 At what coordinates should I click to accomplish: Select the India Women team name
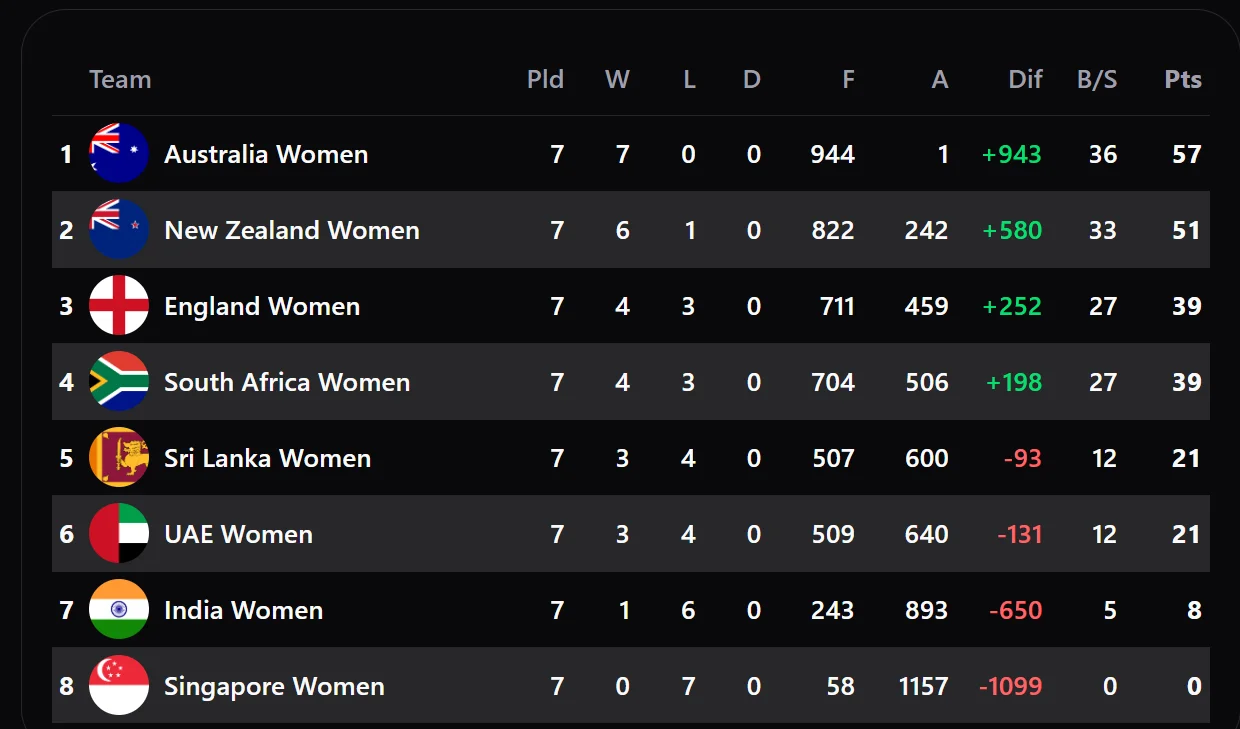point(243,610)
